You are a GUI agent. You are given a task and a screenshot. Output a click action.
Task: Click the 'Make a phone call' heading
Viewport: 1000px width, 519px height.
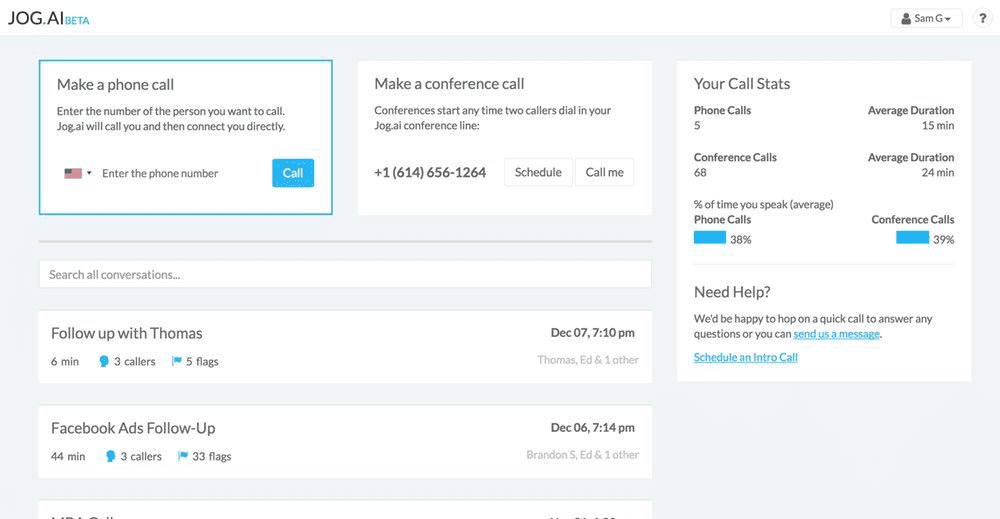click(115, 85)
